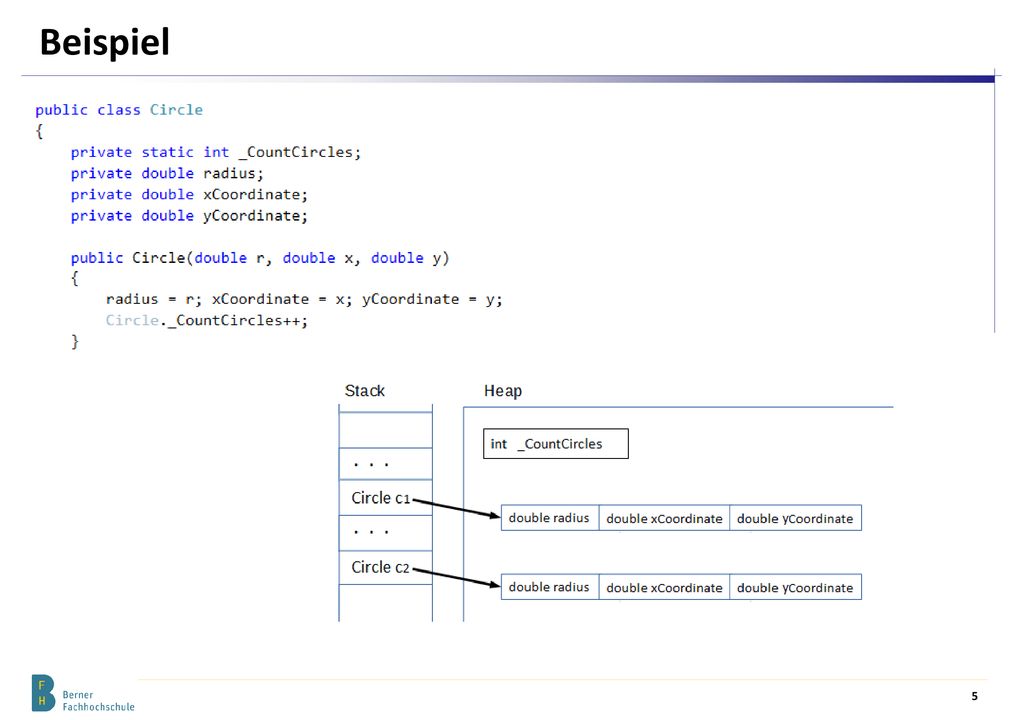Viewport: 1023px width, 720px height.
Task: Click the statement "Circle._CountCircles++;"
Action: tap(207, 320)
